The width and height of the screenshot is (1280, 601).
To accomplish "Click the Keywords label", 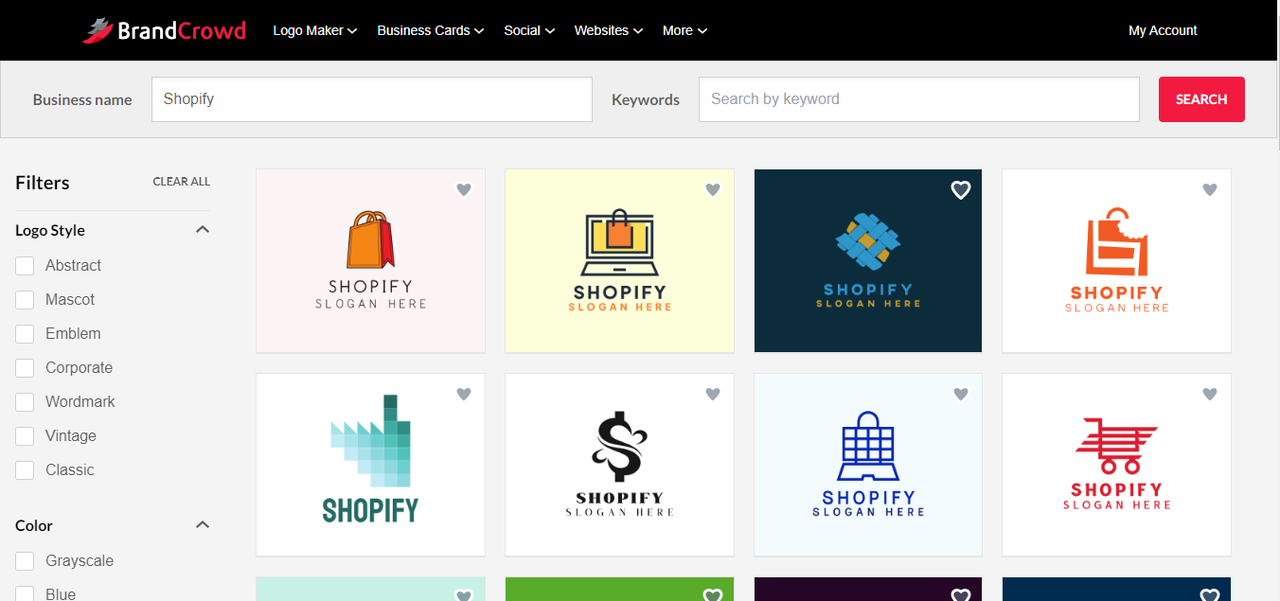I will pyautogui.click(x=646, y=100).
